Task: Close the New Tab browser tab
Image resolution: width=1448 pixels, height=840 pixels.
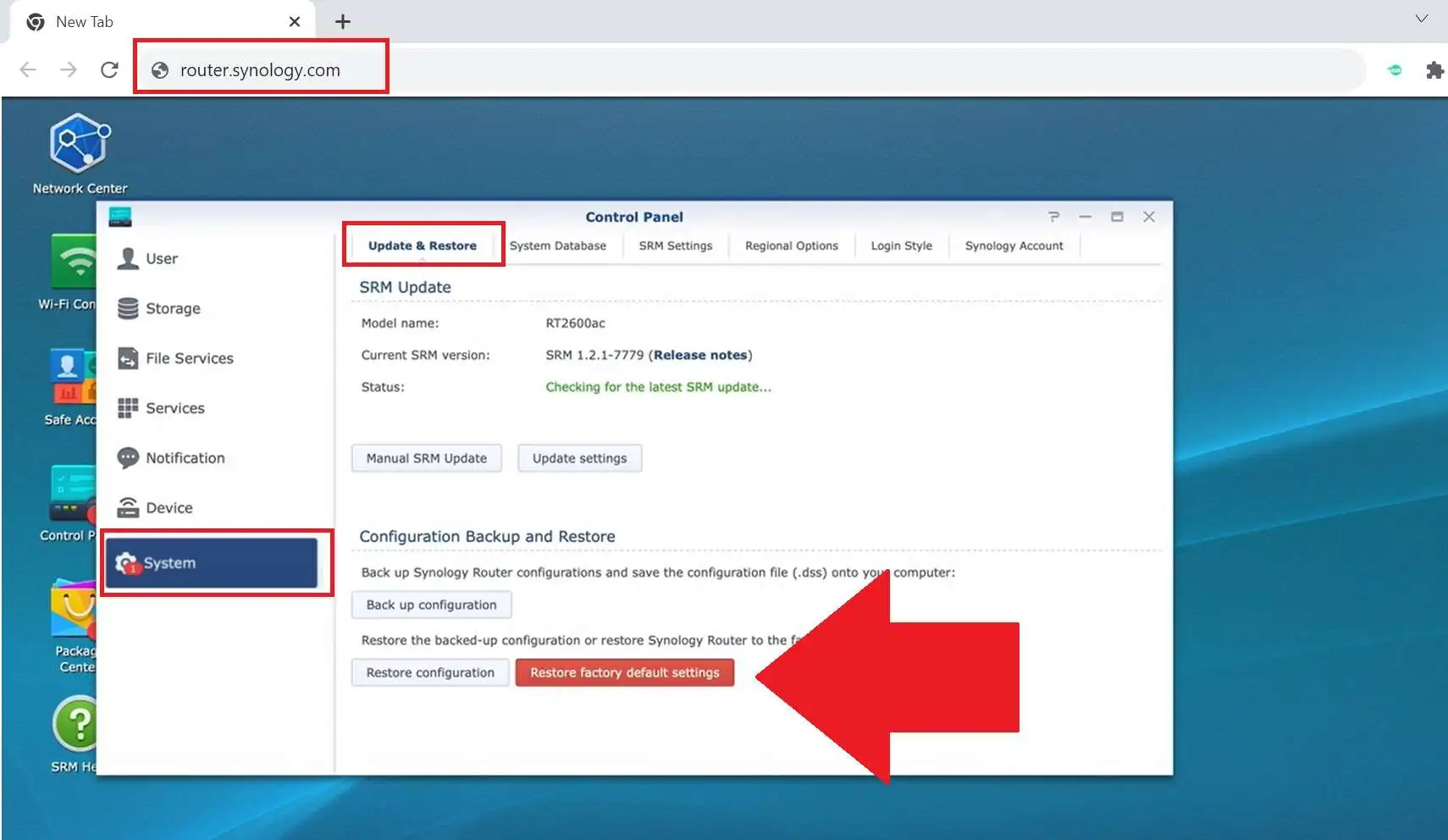Action: [295, 22]
